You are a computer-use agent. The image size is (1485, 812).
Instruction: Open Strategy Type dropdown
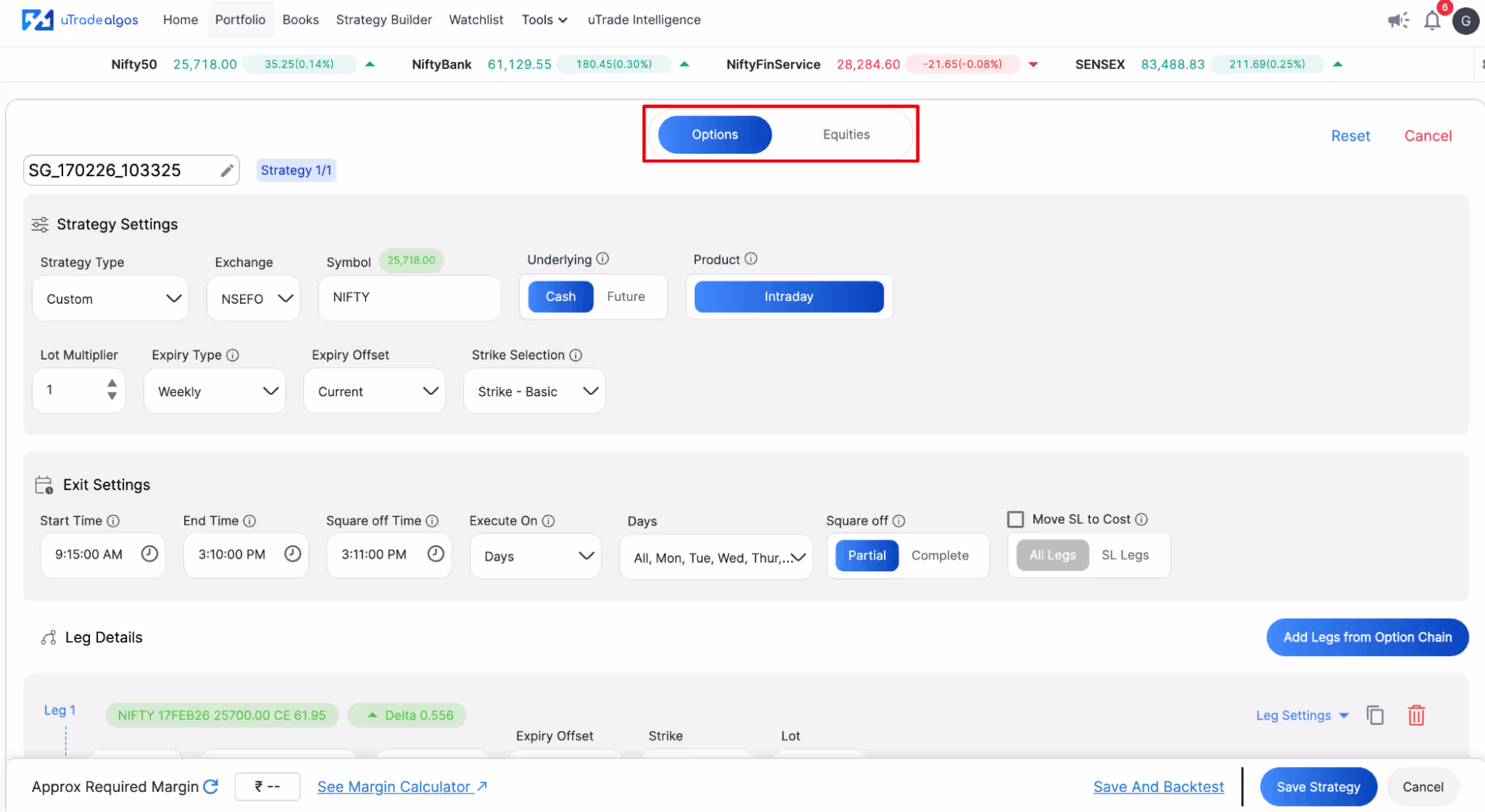(110, 299)
